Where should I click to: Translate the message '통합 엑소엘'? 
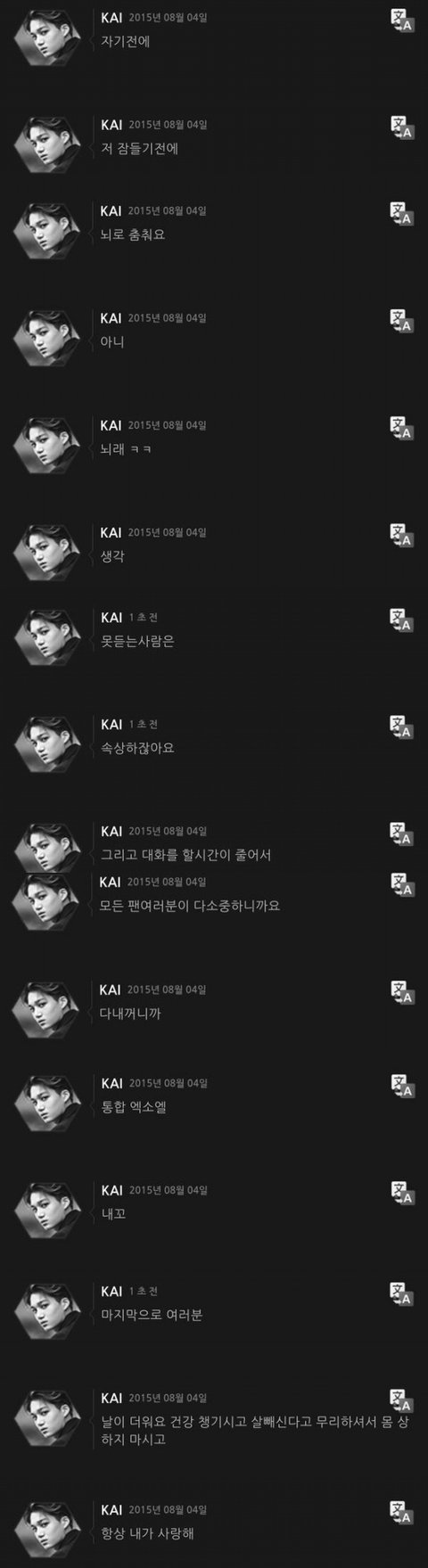(x=401, y=1086)
